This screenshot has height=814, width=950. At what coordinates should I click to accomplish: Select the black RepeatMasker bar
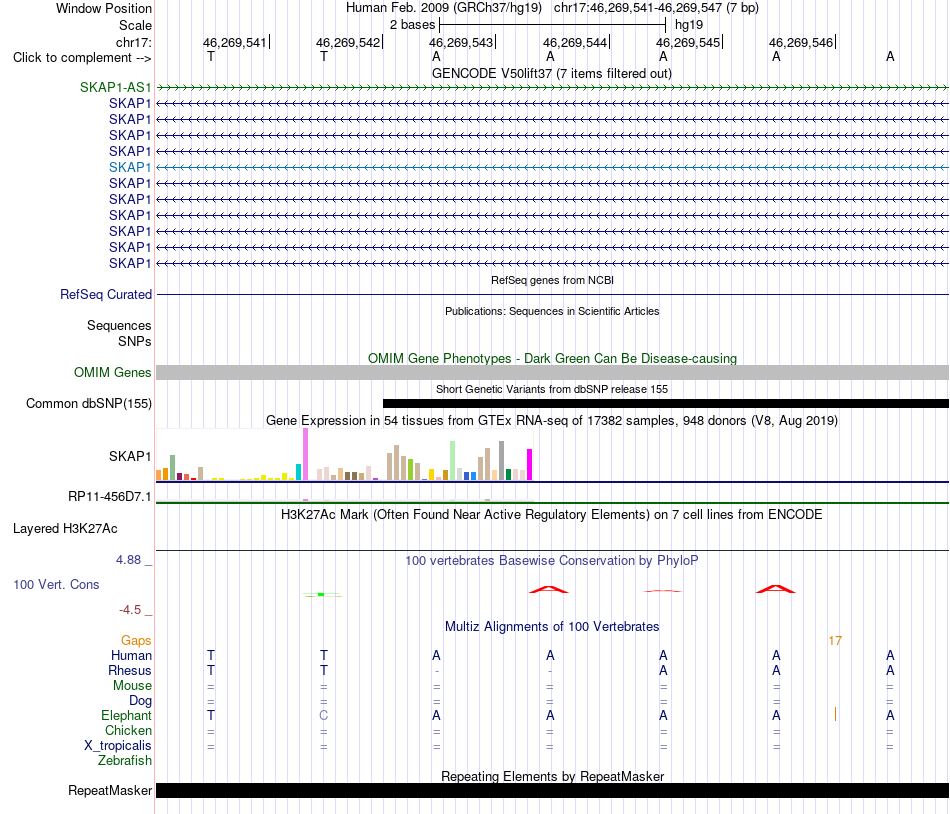tap(552, 790)
